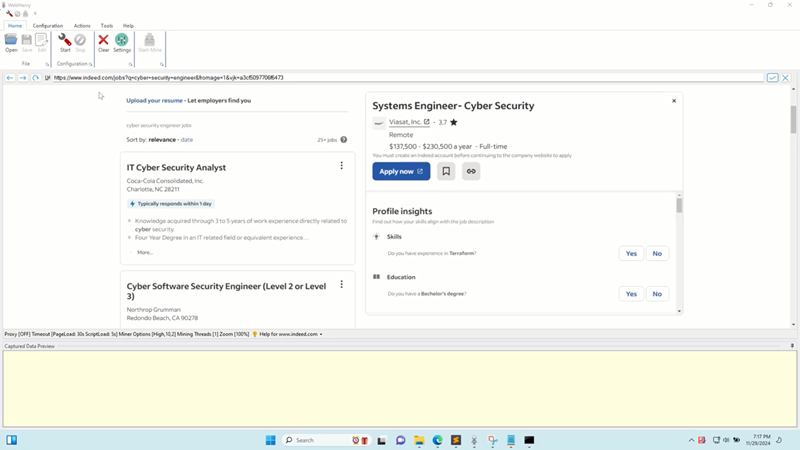Open the Tools ribbon tab

[106, 26]
